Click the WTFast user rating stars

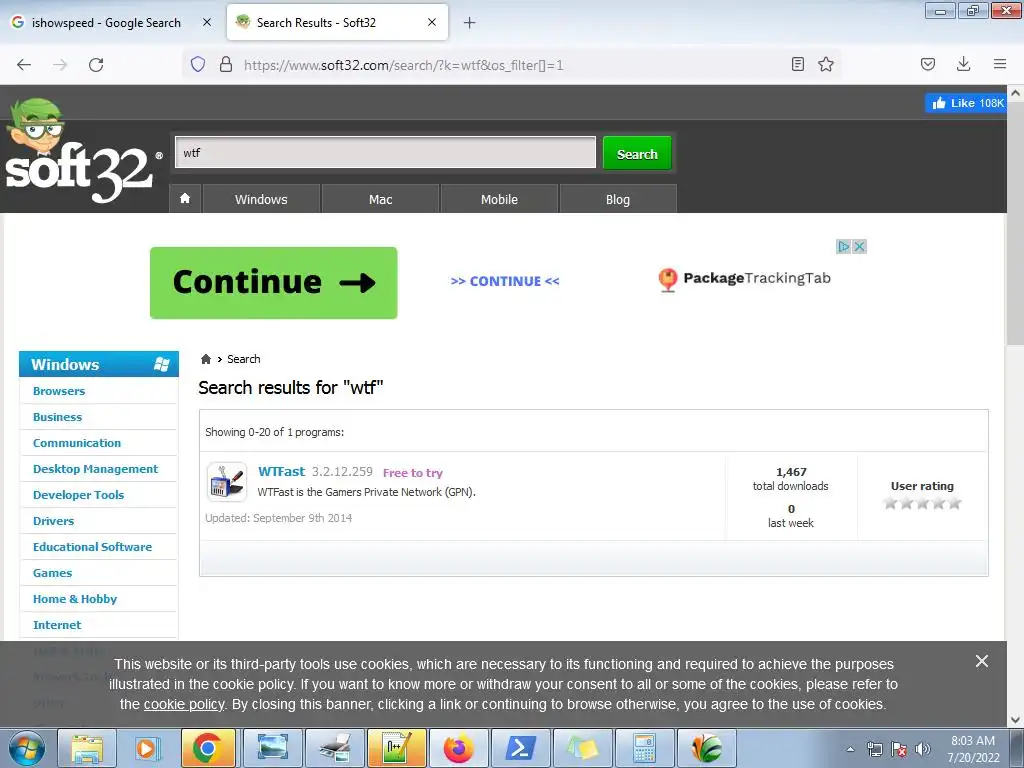coord(922,503)
